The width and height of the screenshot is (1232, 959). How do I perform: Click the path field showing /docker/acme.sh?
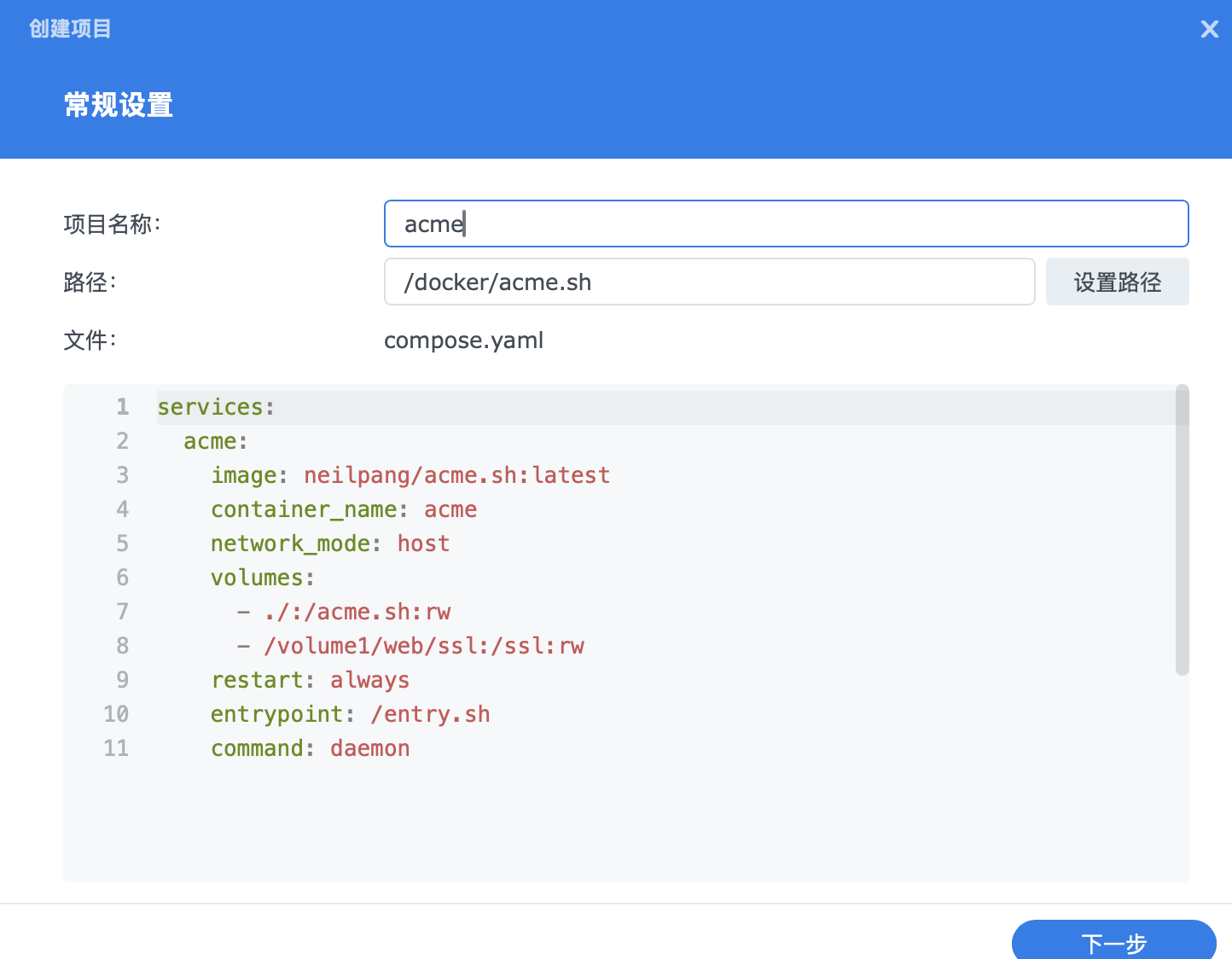point(708,282)
